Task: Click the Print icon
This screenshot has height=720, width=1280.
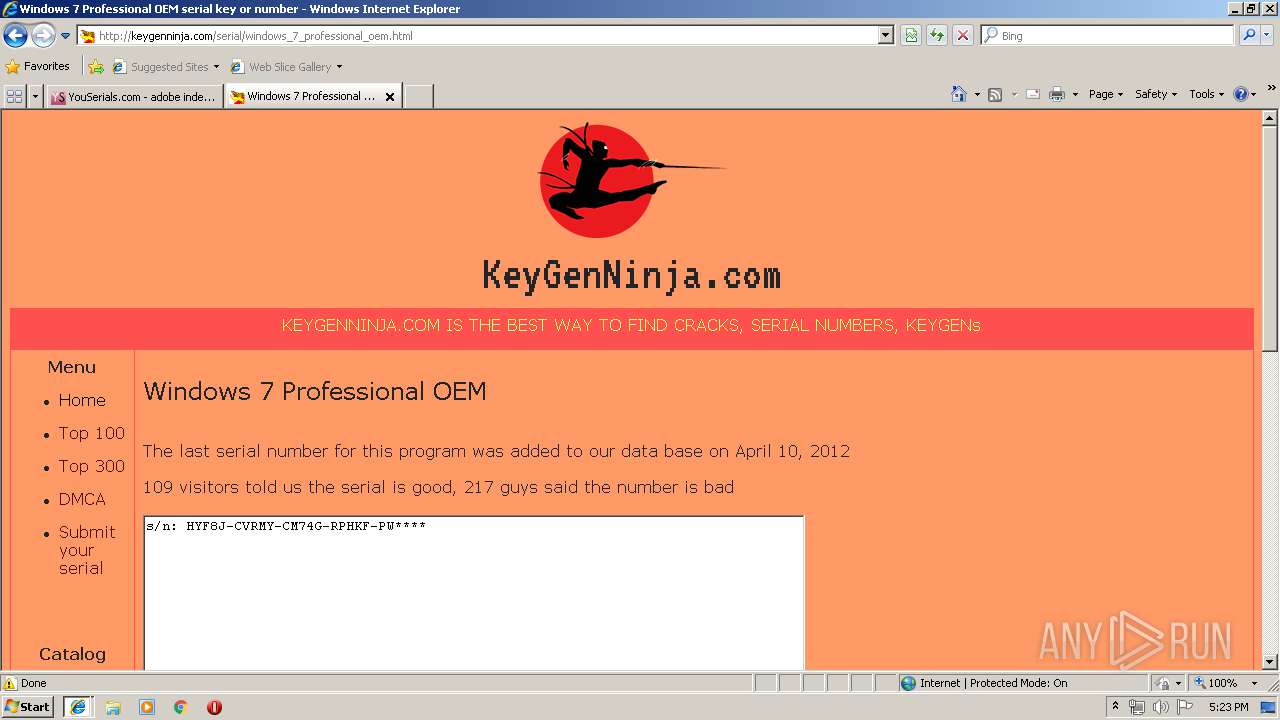Action: 1057,94
